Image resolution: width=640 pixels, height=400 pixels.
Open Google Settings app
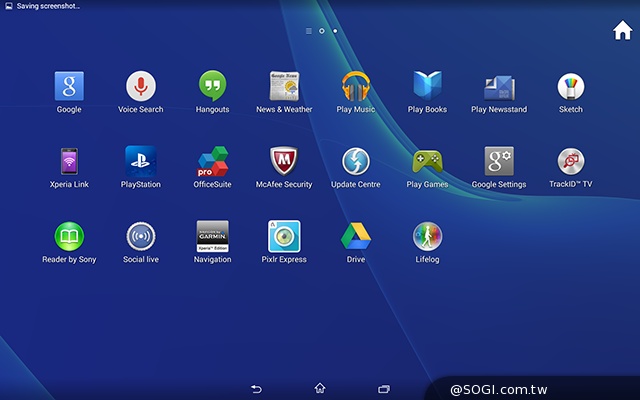point(499,161)
